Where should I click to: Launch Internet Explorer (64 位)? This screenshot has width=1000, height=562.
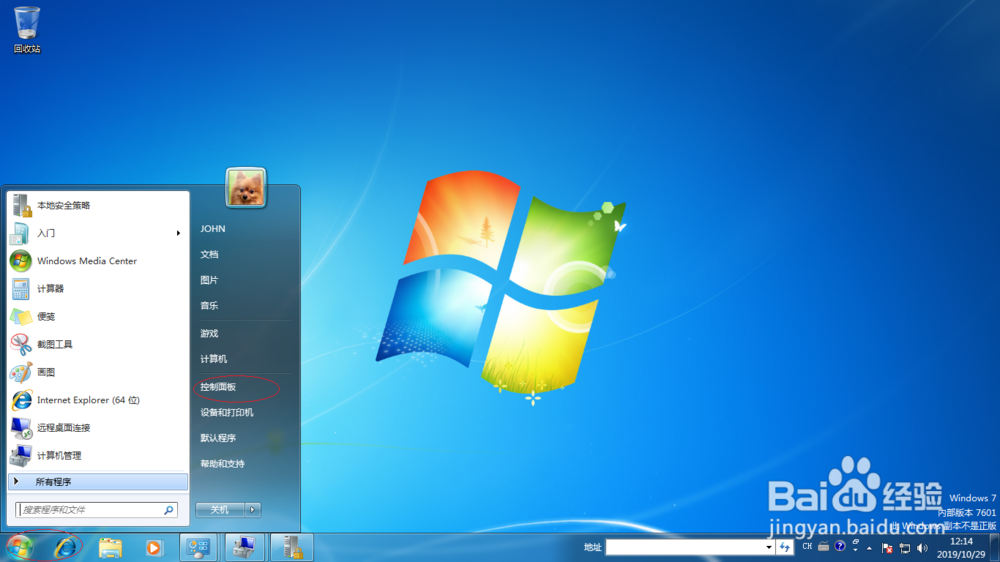[98, 400]
